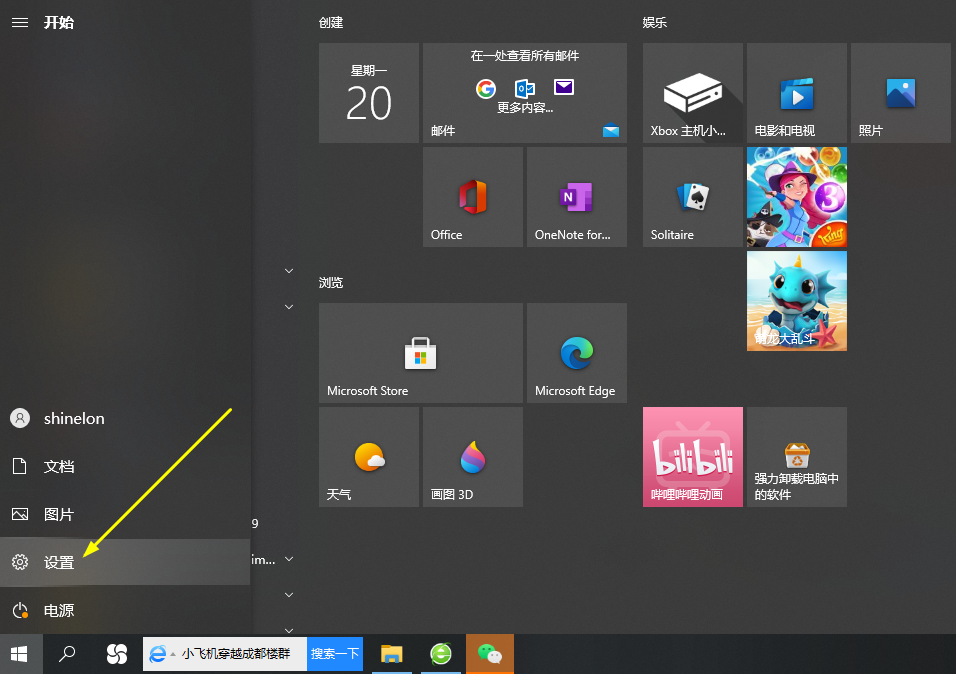Open the 哔哩哔哩动画 bilibili tile
The height and width of the screenshot is (674, 956).
(693, 457)
